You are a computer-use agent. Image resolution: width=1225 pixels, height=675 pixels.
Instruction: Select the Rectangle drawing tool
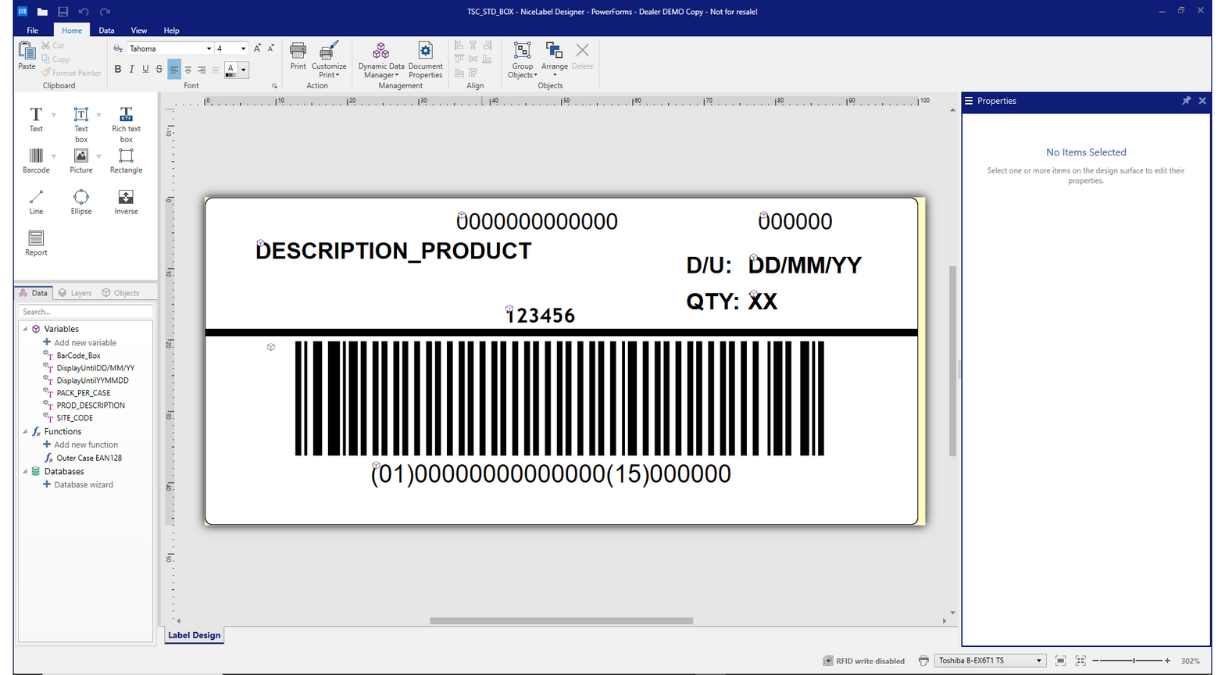click(x=126, y=160)
